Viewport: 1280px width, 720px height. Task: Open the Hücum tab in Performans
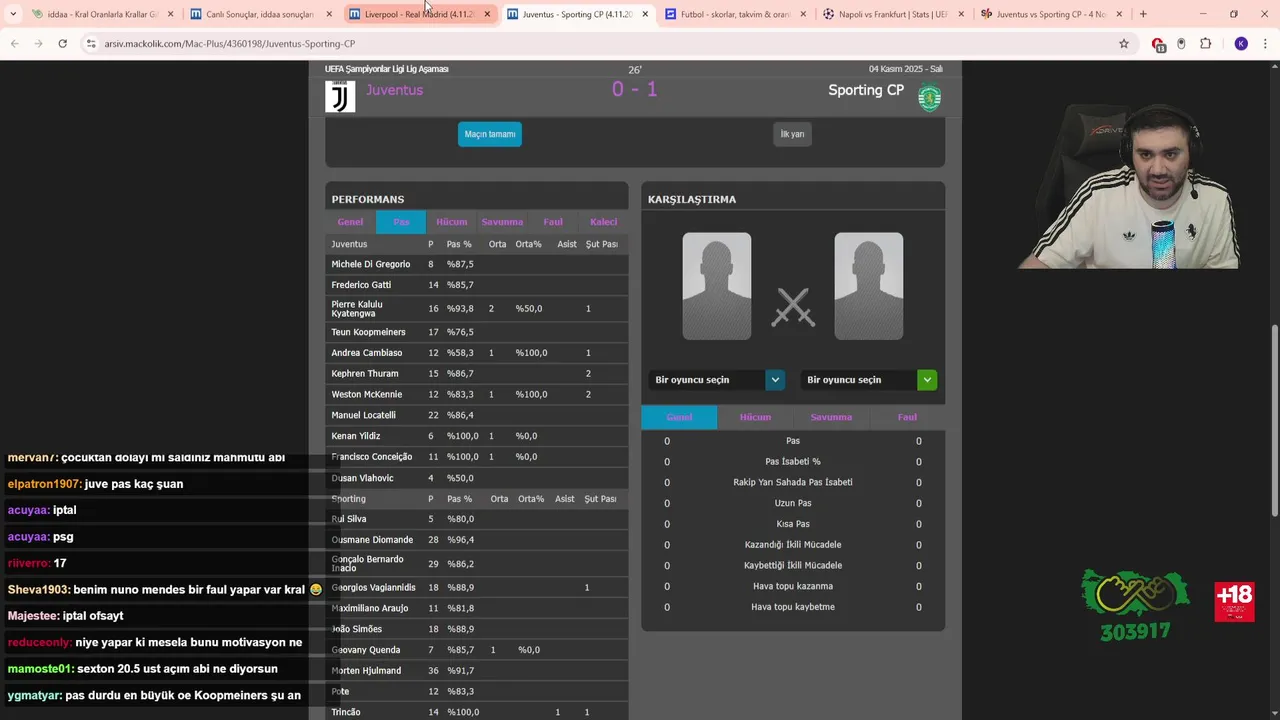coord(452,222)
